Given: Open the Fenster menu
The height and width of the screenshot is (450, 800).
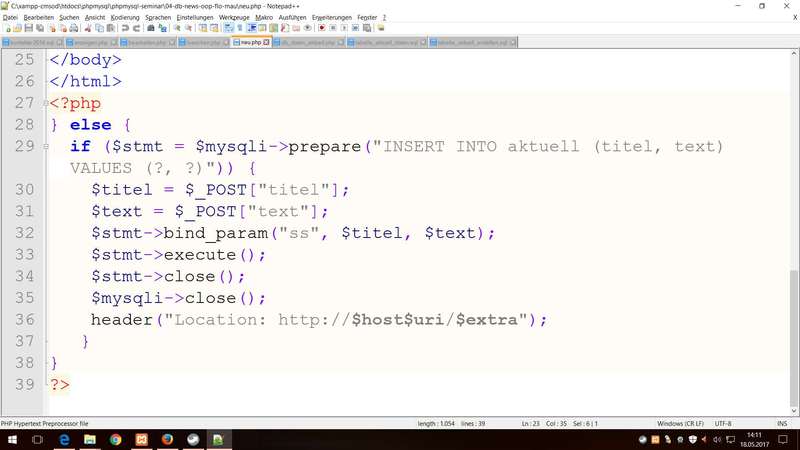Looking at the screenshot, I should 367,17.
